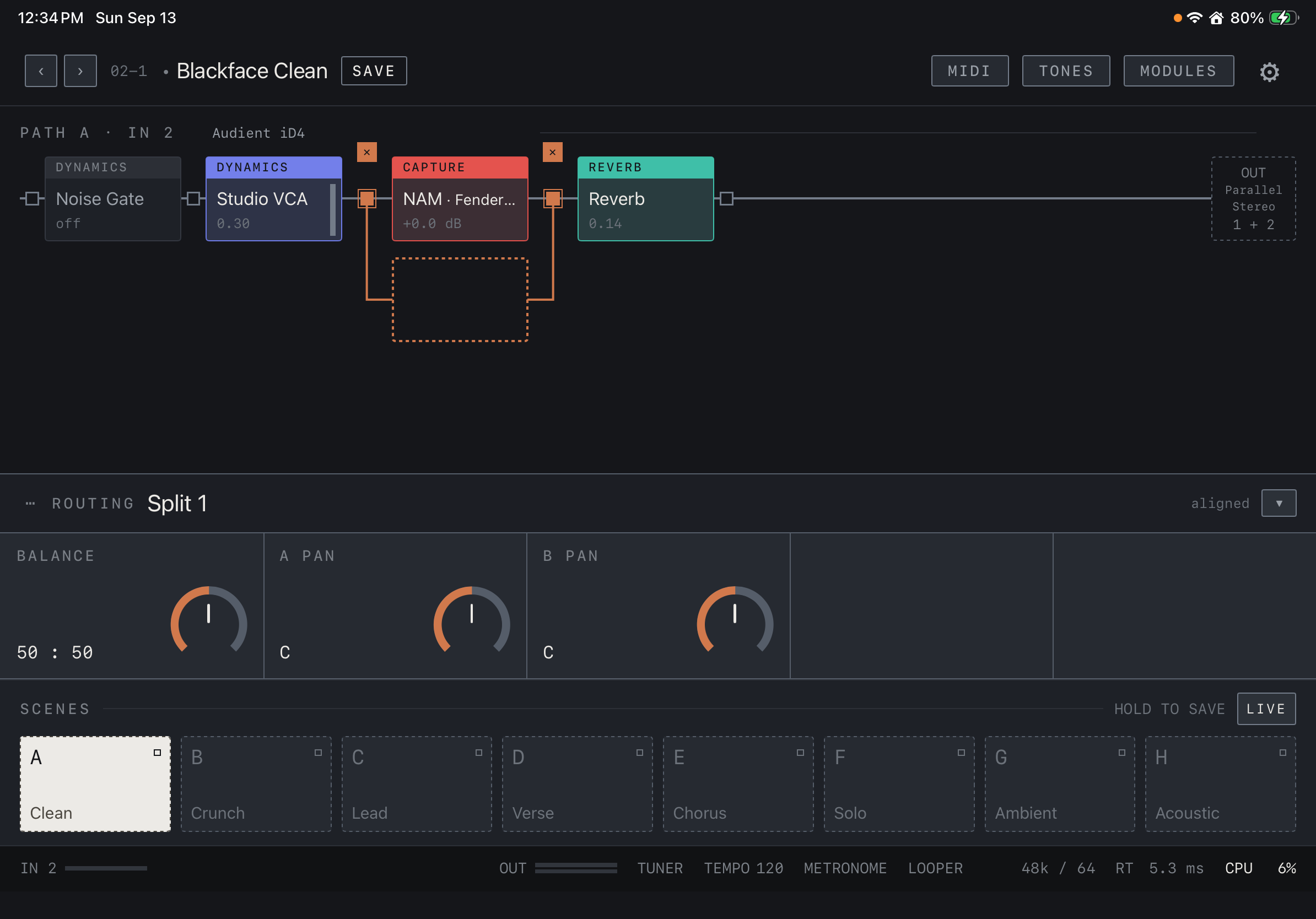Open the TUNER from the status bar
The height and width of the screenshot is (919, 1316).
tap(660, 868)
